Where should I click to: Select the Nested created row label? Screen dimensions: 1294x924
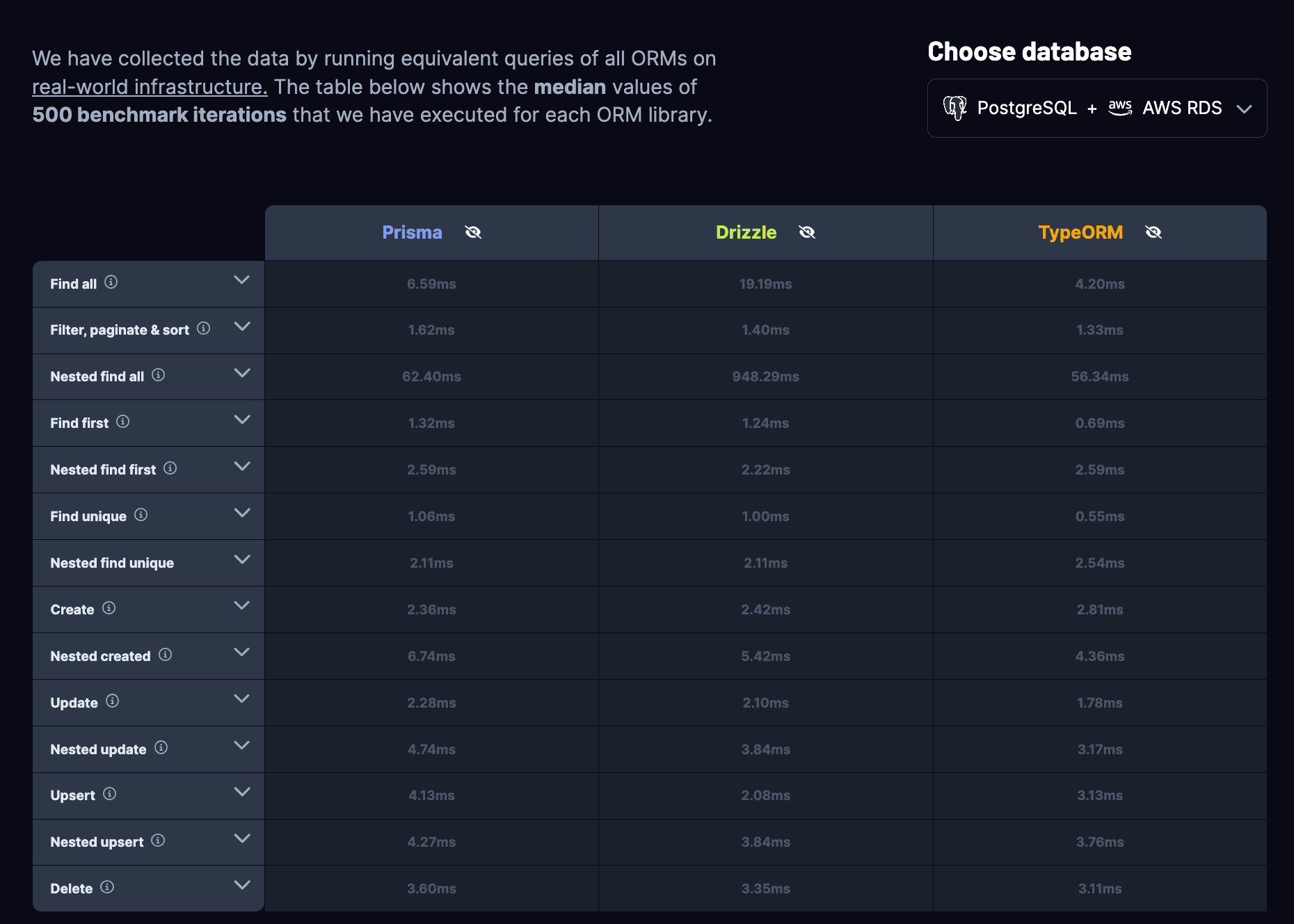point(100,656)
